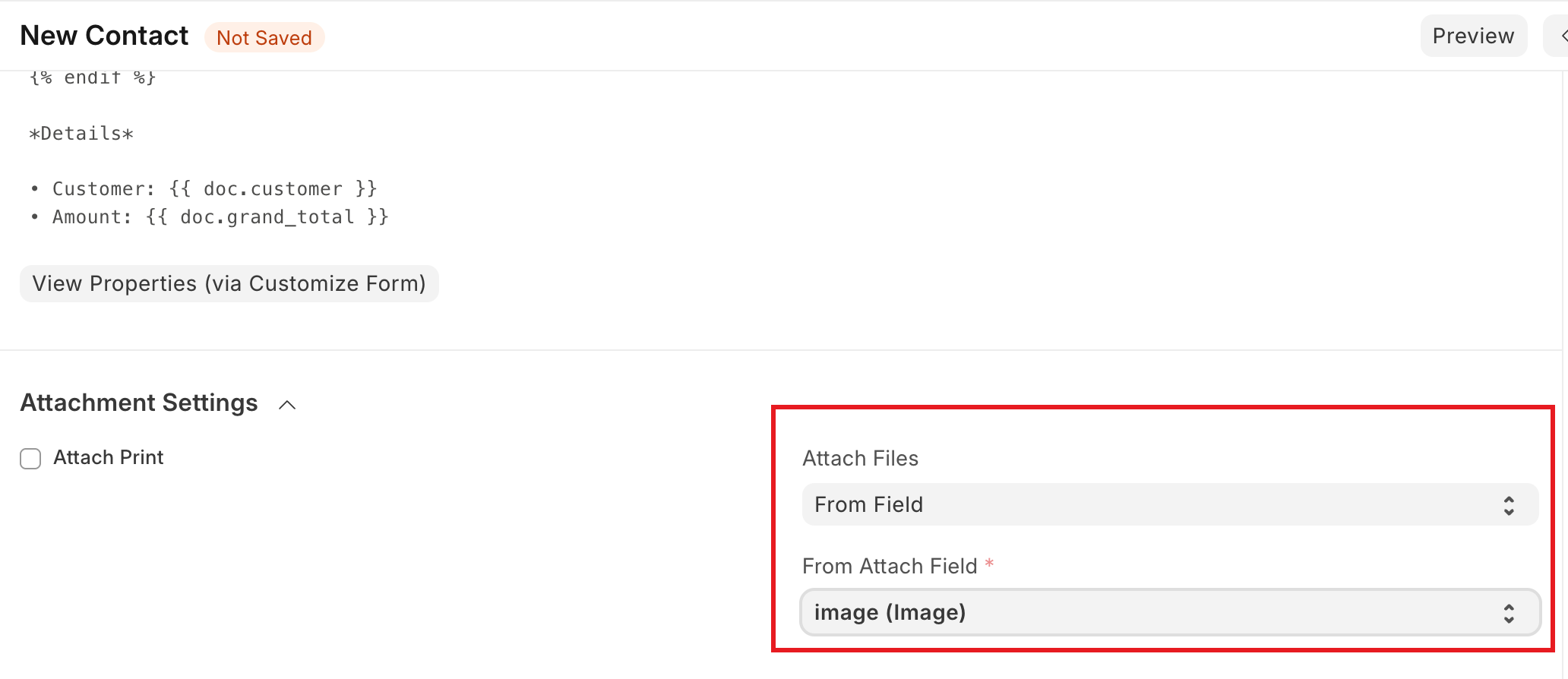Click the Attachment Settings section heading

click(x=139, y=403)
